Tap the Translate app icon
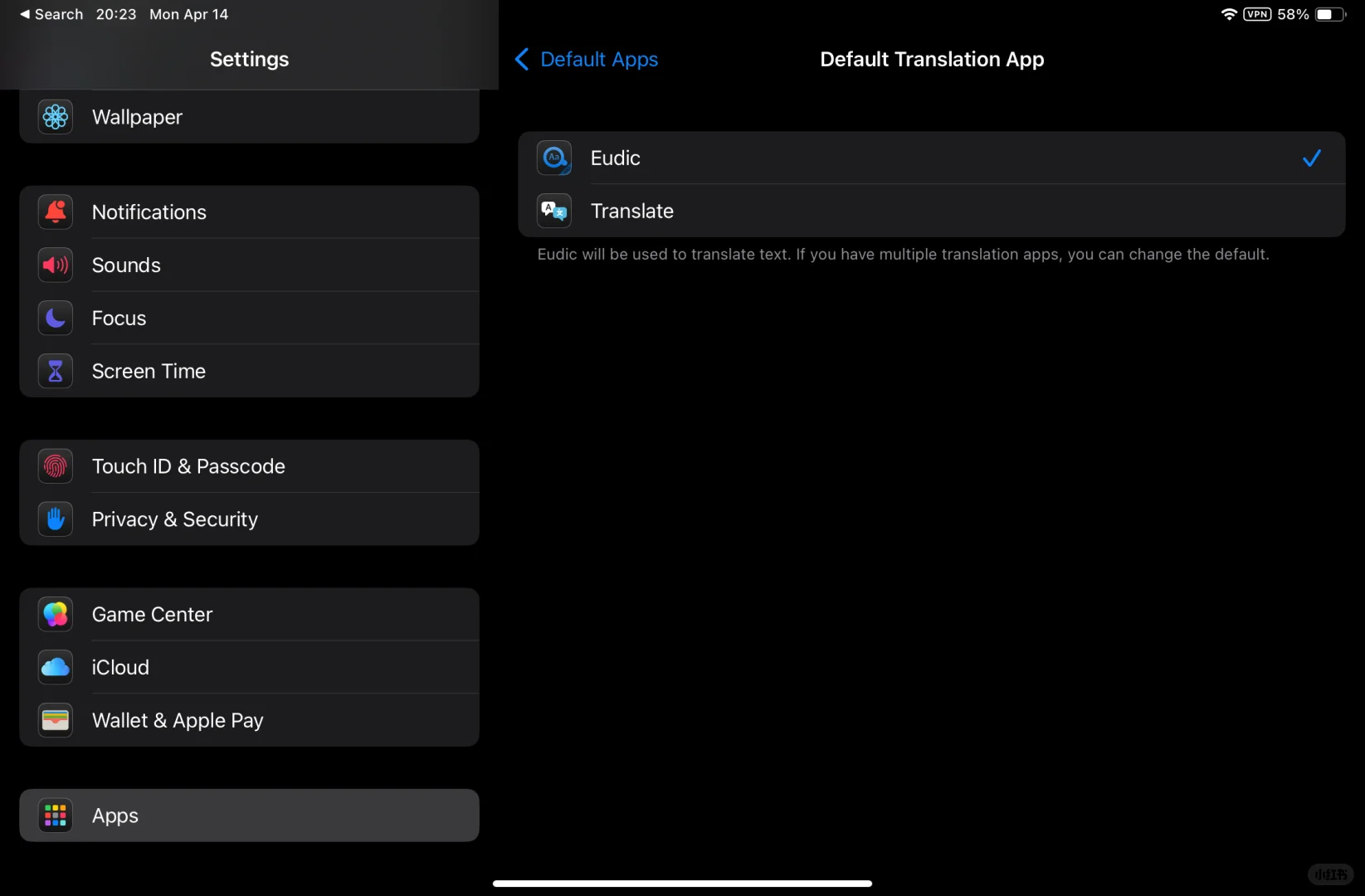The width and height of the screenshot is (1365, 896). coord(554,211)
